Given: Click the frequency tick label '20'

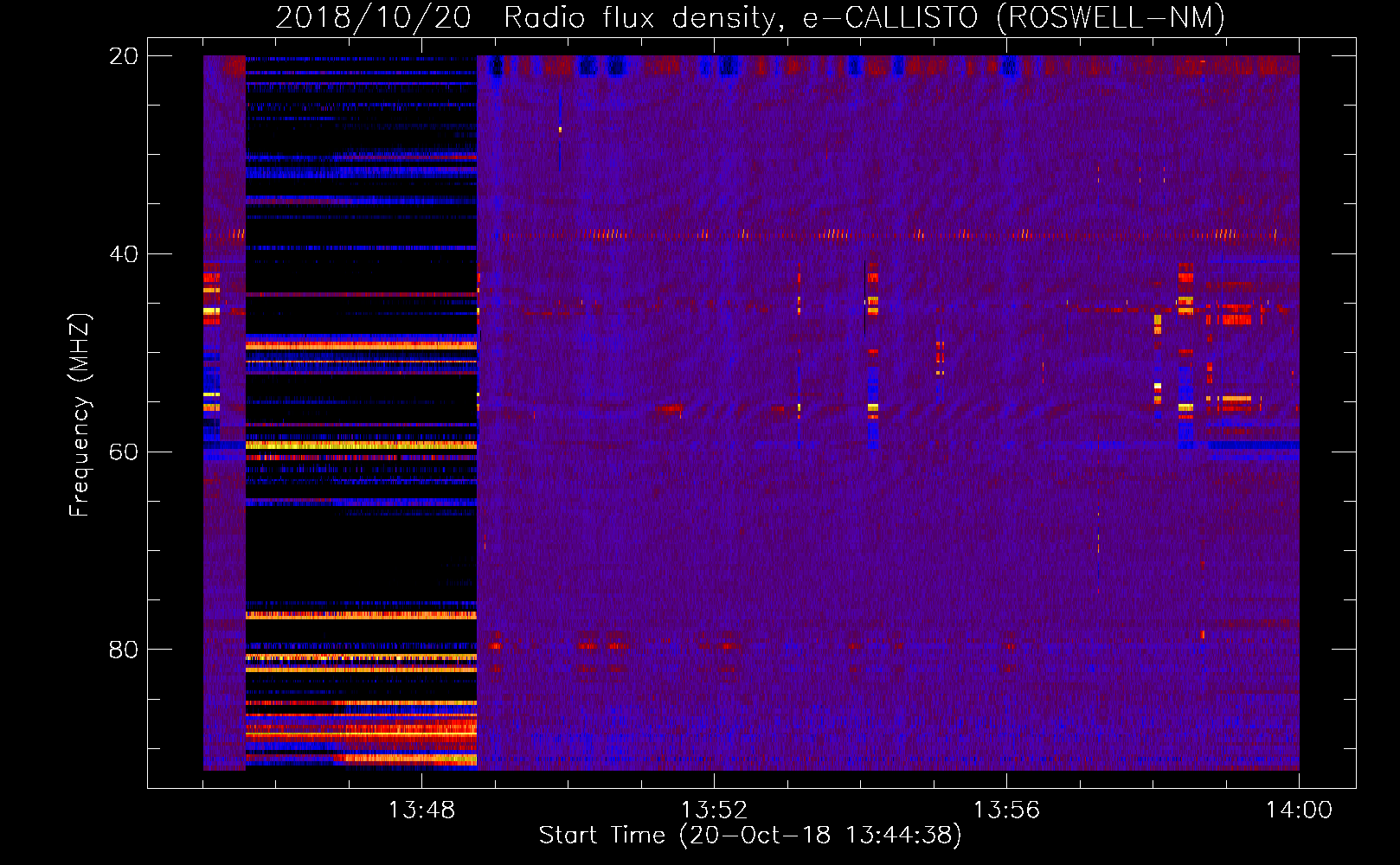Looking at the screenshot, I should 124,56.
